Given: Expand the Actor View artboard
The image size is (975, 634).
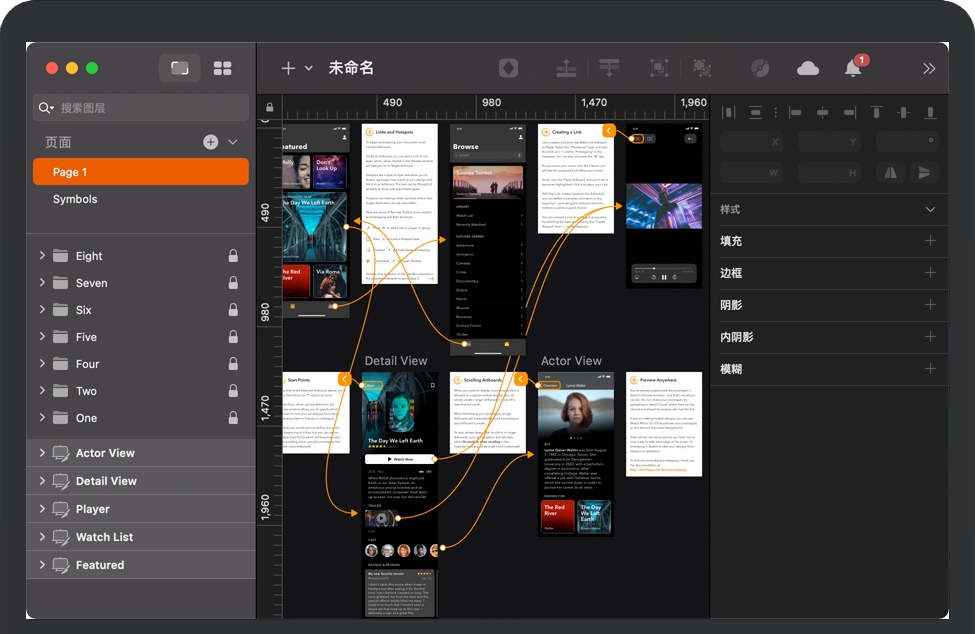Looking at the screenshot, I should point(42,453).
